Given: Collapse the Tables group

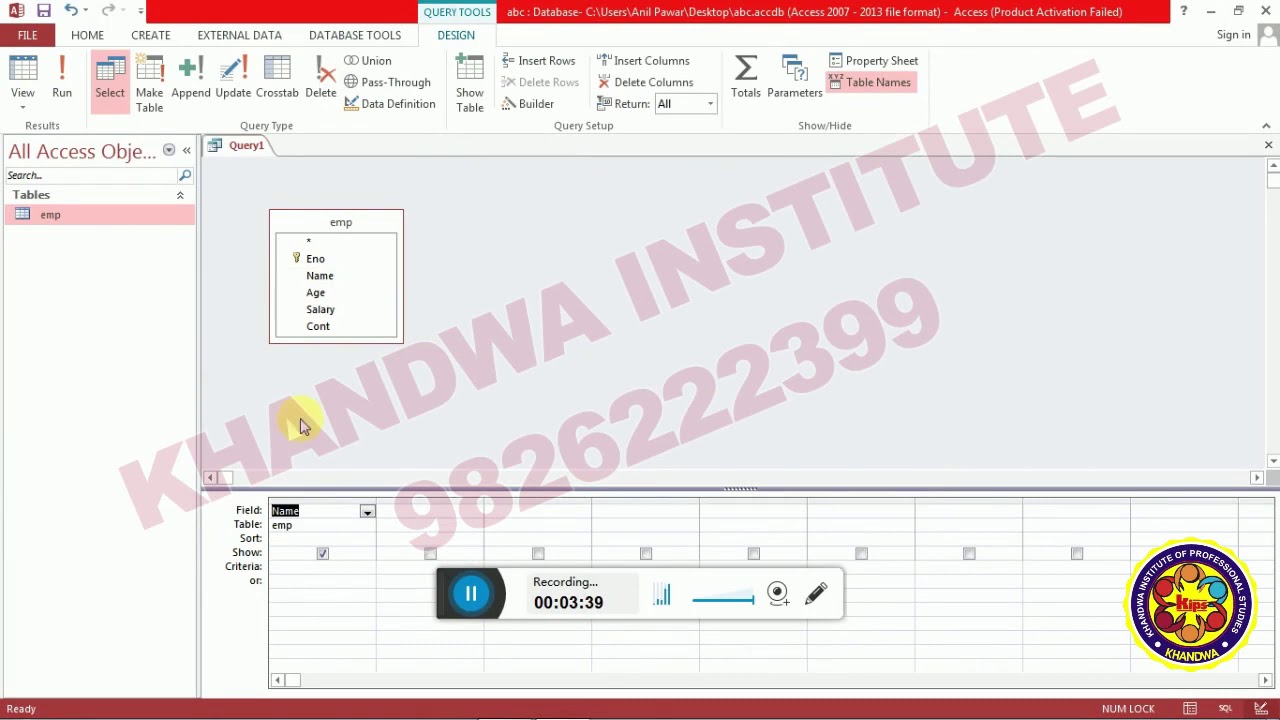Looking at the screenshot, I should tap(180, 195).
